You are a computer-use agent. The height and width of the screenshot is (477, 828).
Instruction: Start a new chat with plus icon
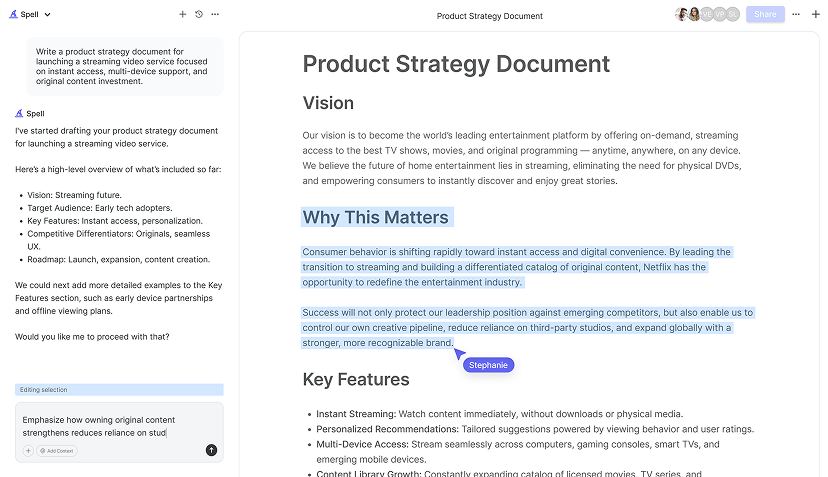pos(182,15)
